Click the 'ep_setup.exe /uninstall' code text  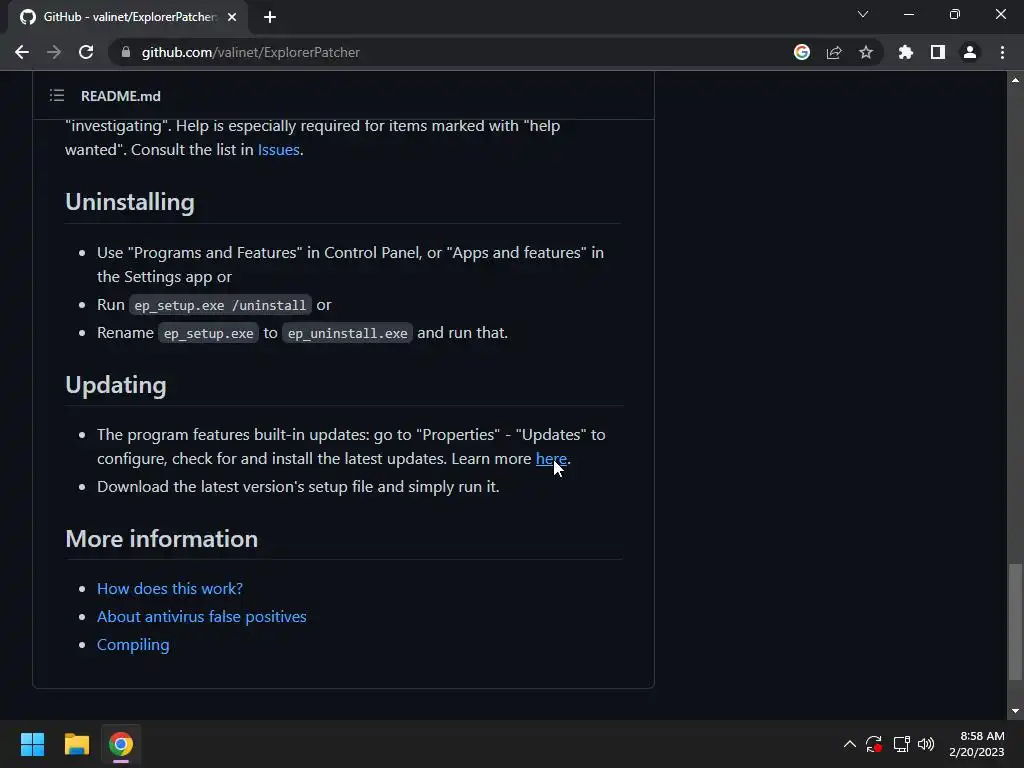(x=220, y=305)
